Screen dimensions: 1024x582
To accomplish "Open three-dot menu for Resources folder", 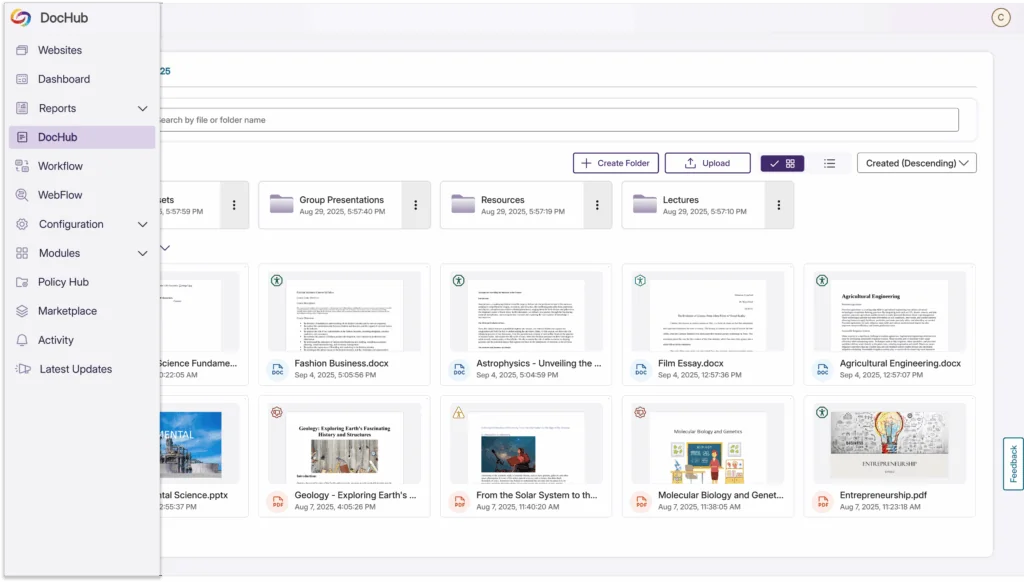I will [x=597, y=205].
